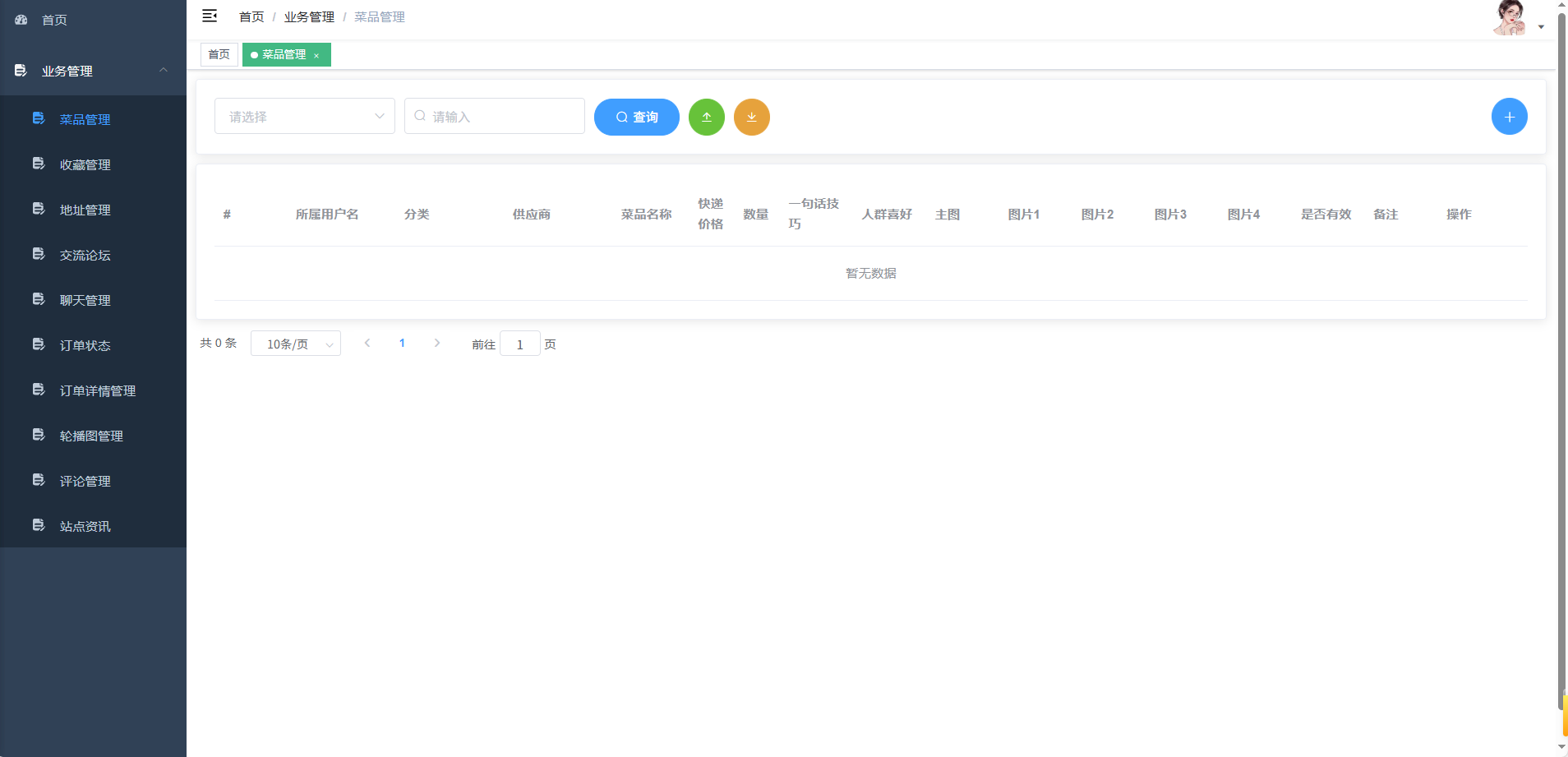
Task: Switch to the 首页 tab
Action: click(x=219, y=54)
